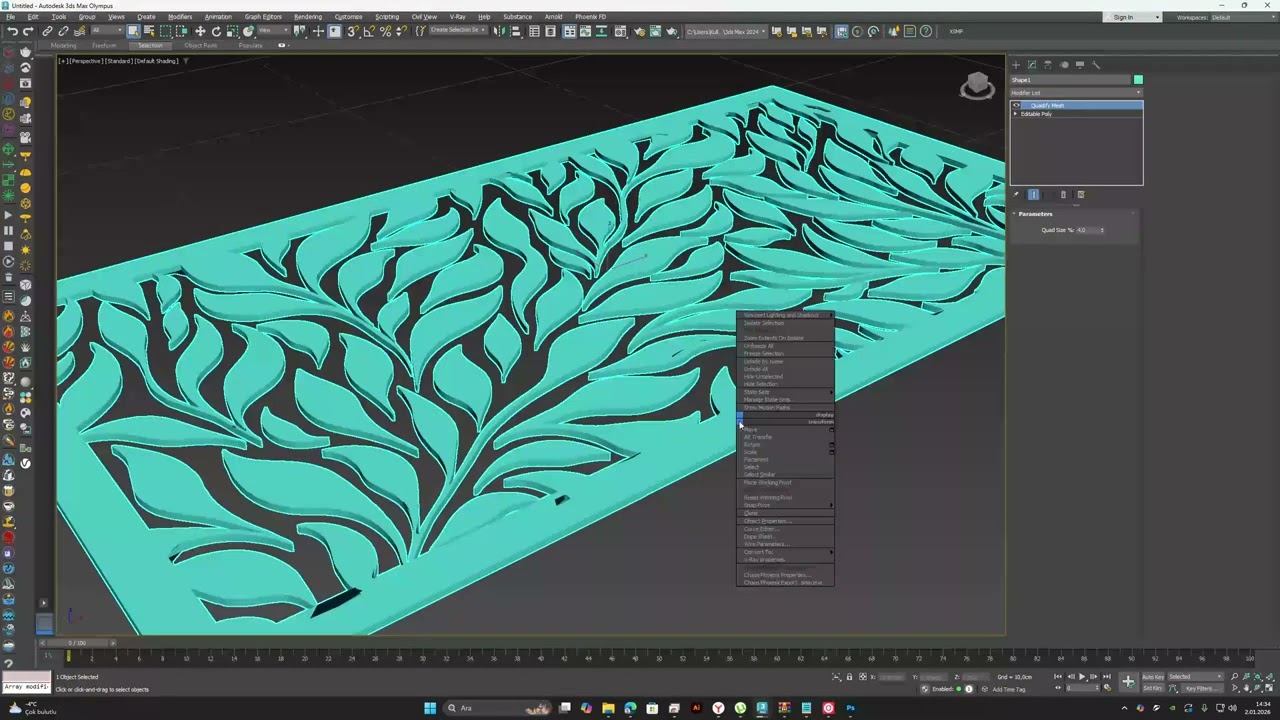Toggle the Angle Snap icon
Screen dimensions: 1280x720
point(370,31)
